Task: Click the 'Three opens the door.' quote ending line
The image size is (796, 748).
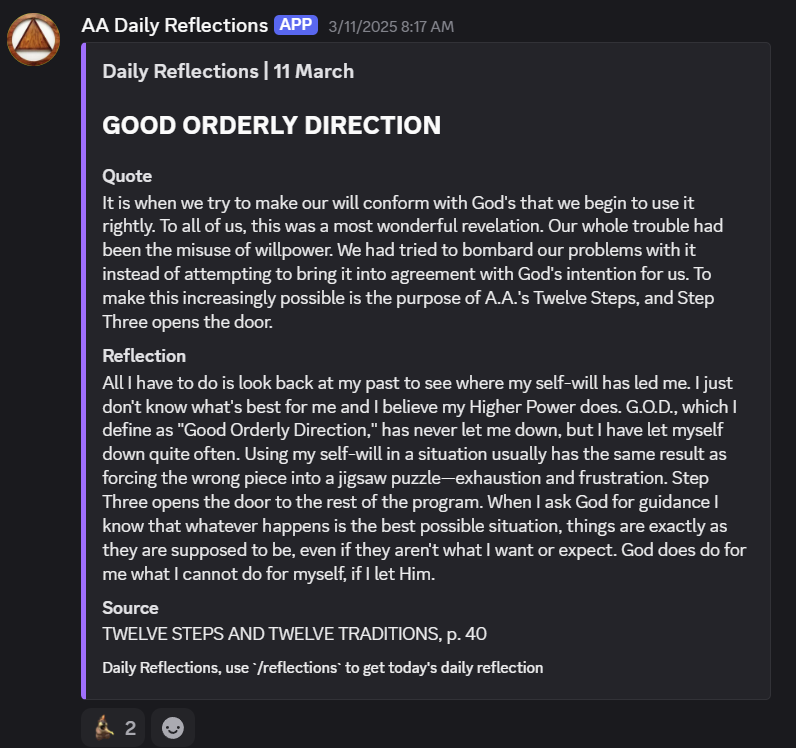Action: 187,322
